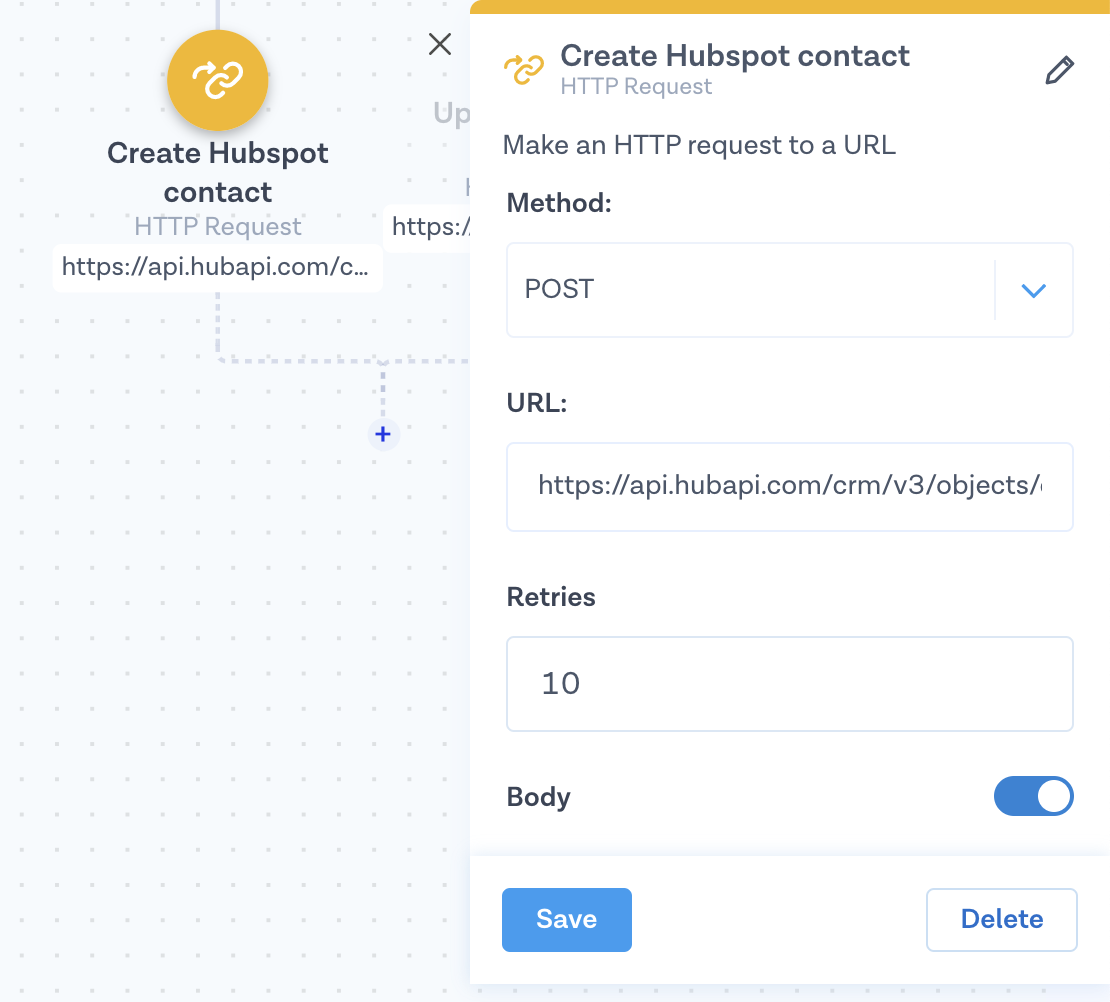
Task: Toggle the Body switch off
Action: [1033, 797]
